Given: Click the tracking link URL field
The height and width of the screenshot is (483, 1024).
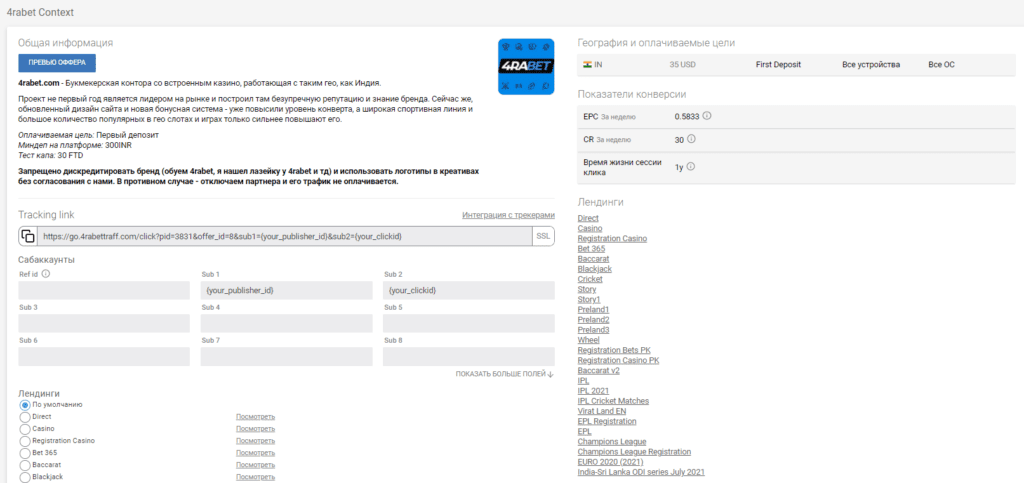Looking at the screenshot, I should point(285,236).
